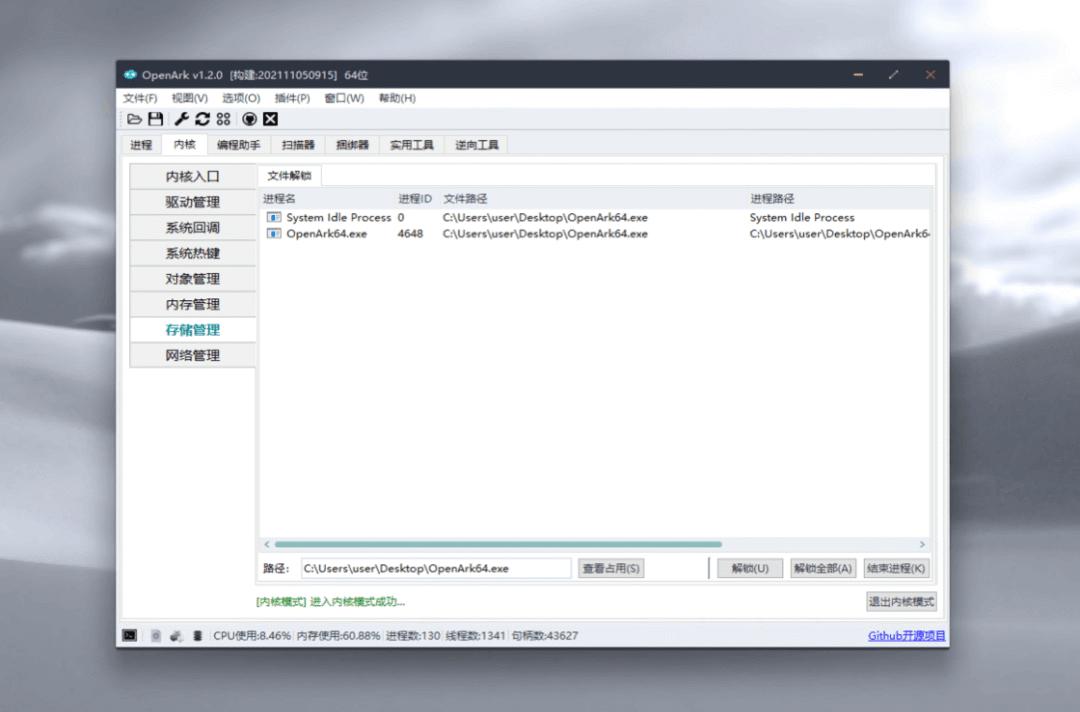Viewport: 1080px width, 712px height.
Task: Click the 解锁全部(A) button
Action: [x=823, y=568]
